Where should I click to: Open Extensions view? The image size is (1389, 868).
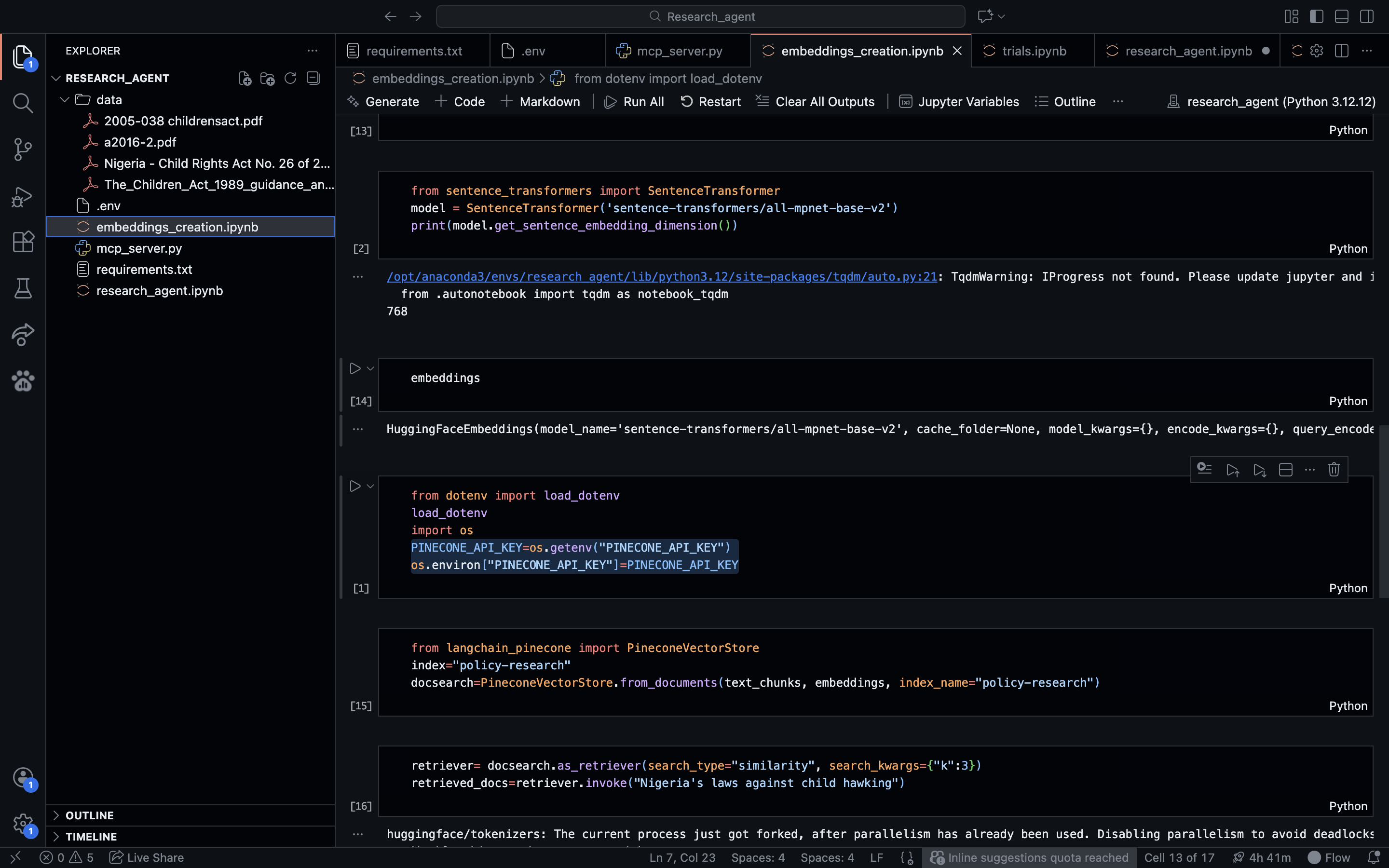point(23,242)
